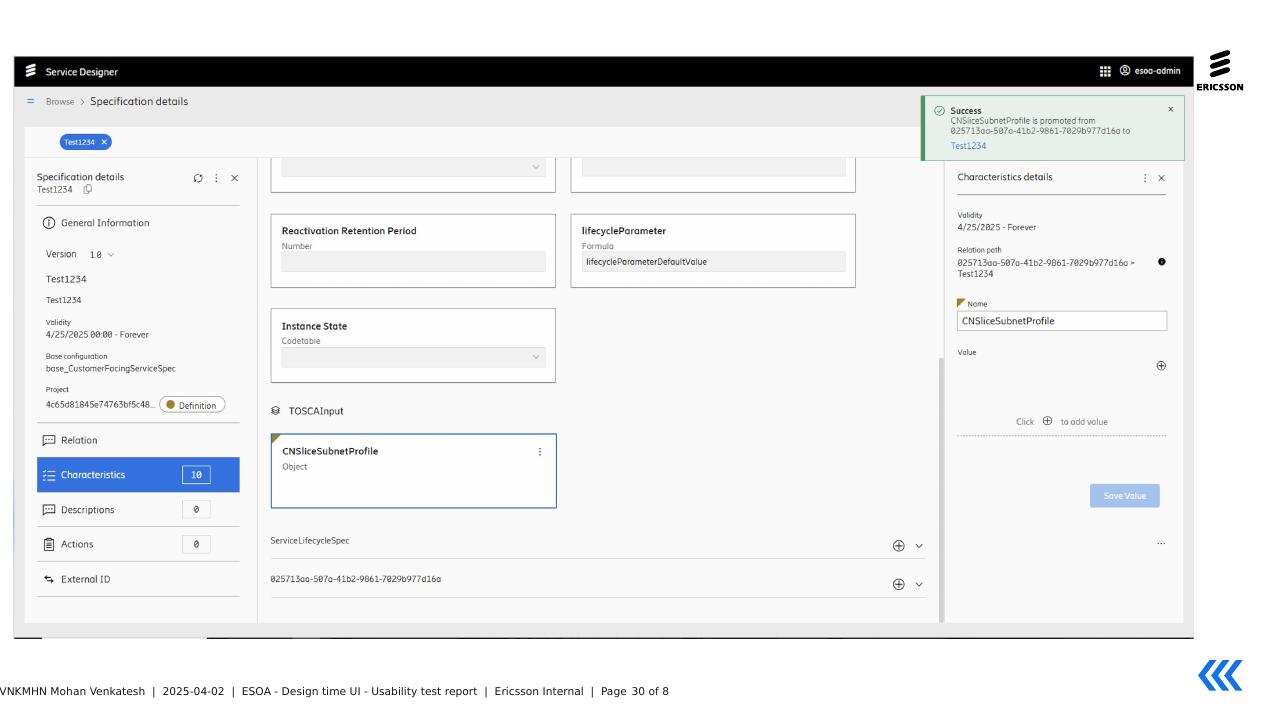
Task: Click the relation path text
Action: coord(1046,268)
